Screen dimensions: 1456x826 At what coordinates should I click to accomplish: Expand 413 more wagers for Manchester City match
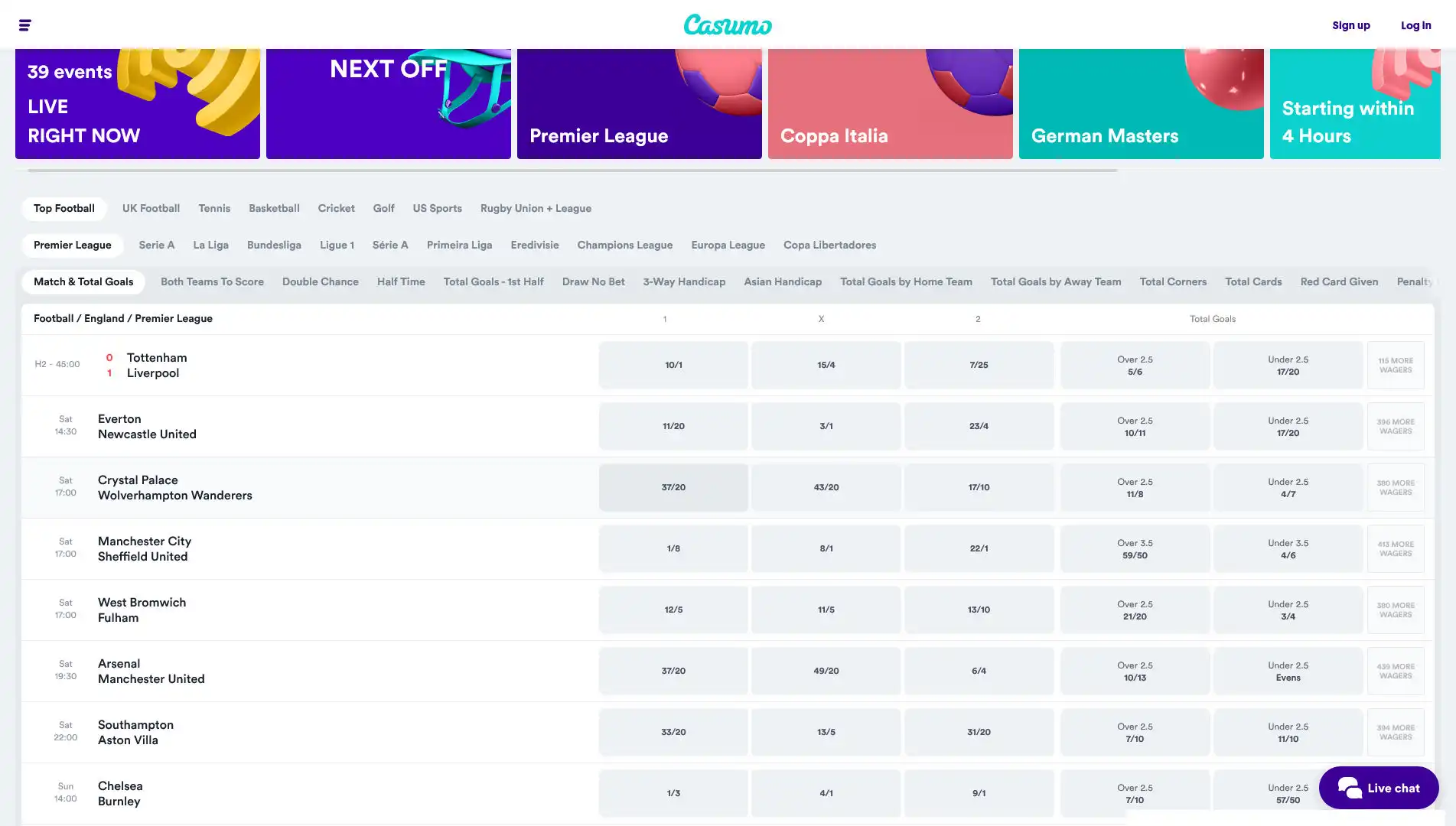(x=1396, y=548)
